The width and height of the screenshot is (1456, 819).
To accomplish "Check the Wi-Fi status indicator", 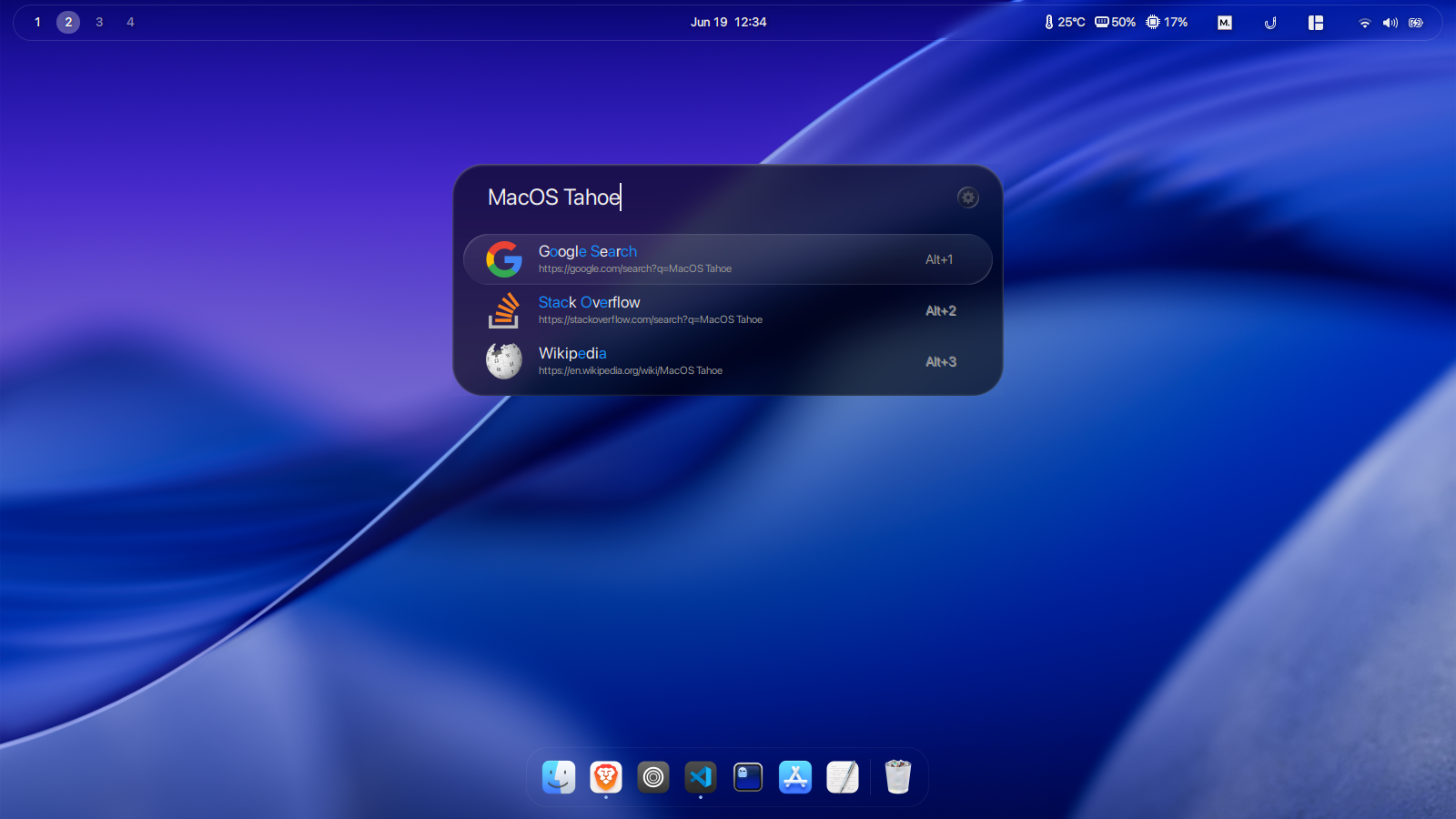I will [x=1365, y=22].
